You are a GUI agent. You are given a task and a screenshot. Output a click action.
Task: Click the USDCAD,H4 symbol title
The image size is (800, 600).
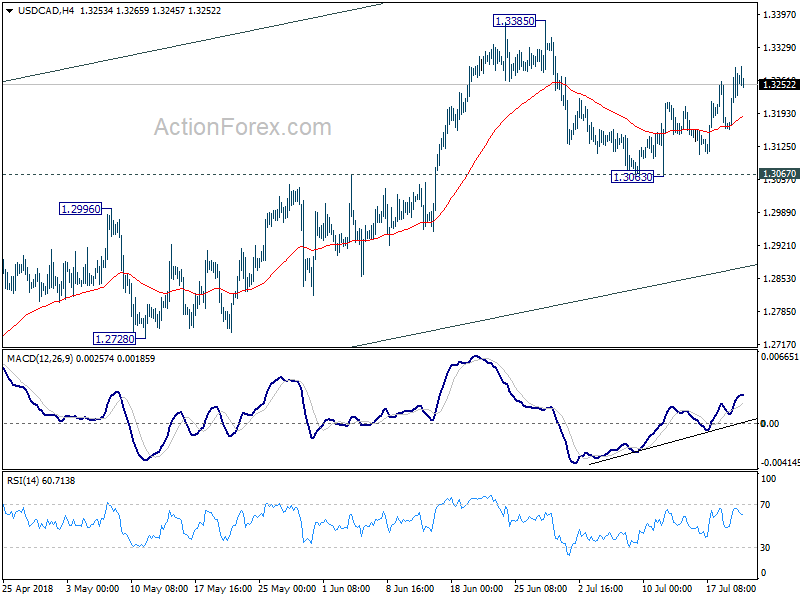[x=46, y=10]
